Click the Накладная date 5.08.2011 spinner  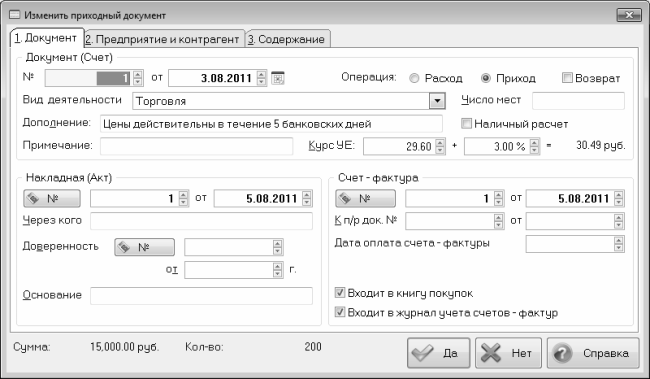307,199
